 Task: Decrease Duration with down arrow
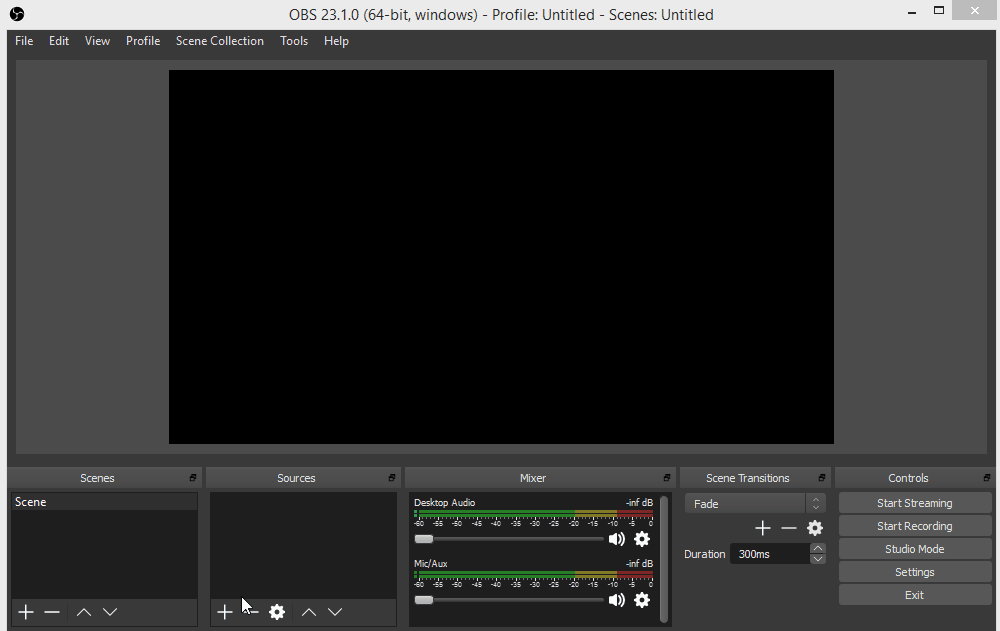(818, 559)
